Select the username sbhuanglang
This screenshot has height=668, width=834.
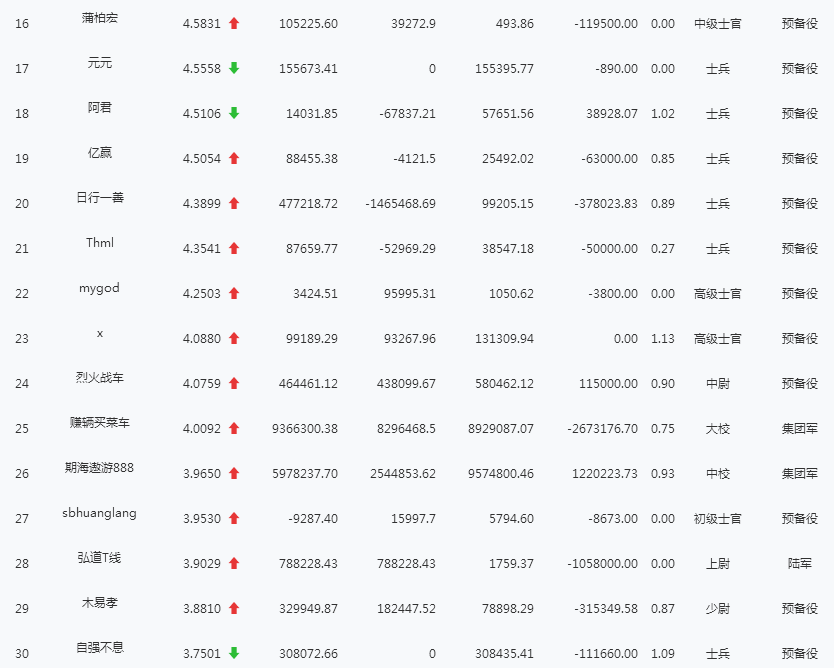[x=99, y=513]
